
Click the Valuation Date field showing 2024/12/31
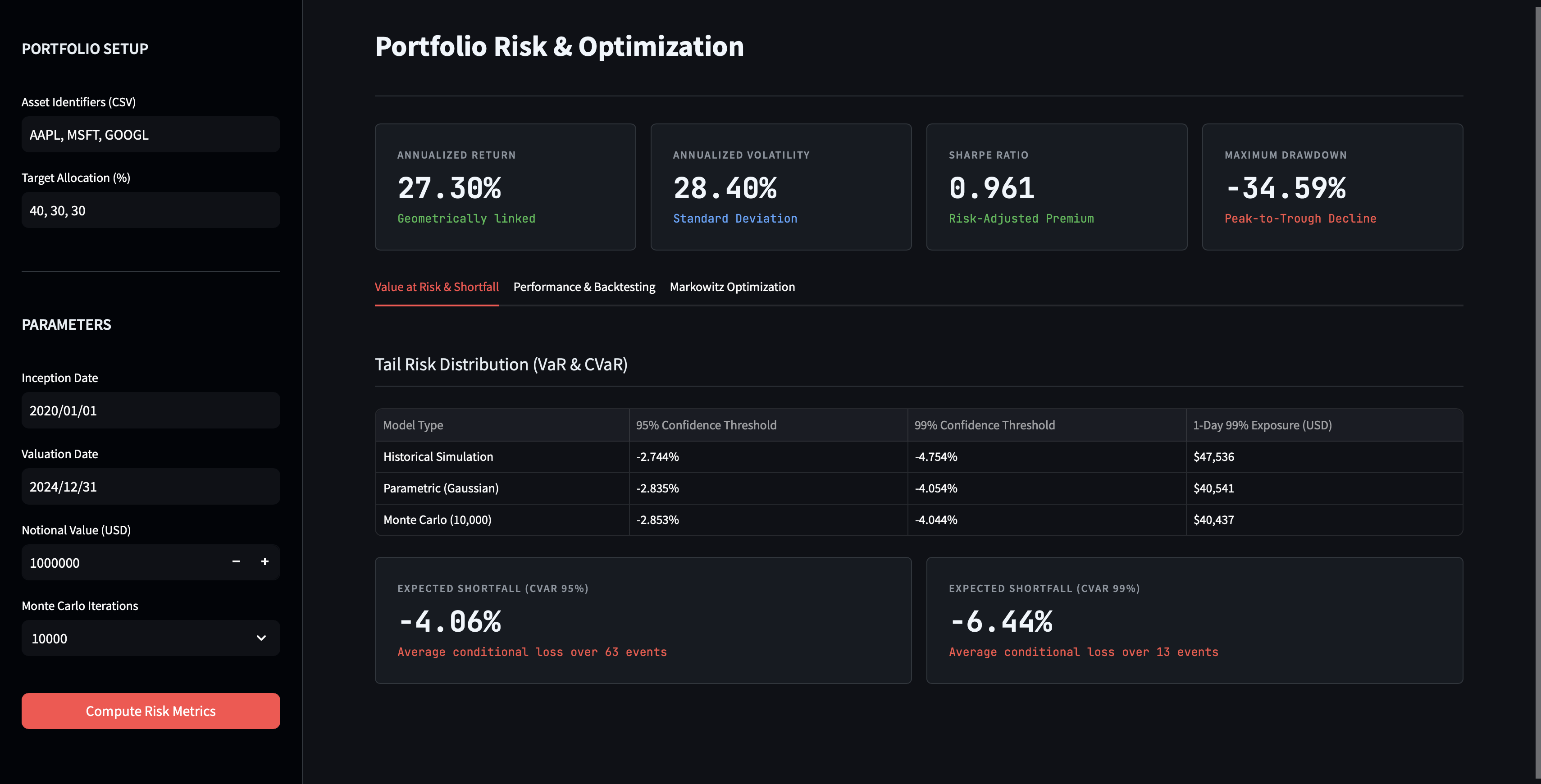coord(150,486)
